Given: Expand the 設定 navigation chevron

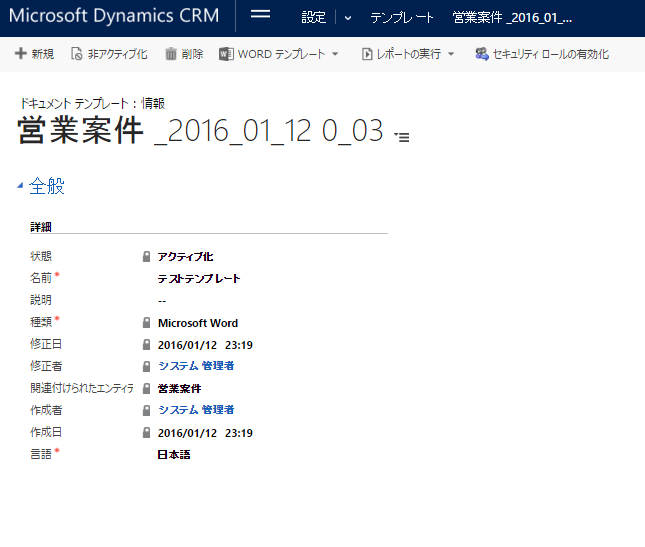Looking at the screenshot, I should 348,18.
